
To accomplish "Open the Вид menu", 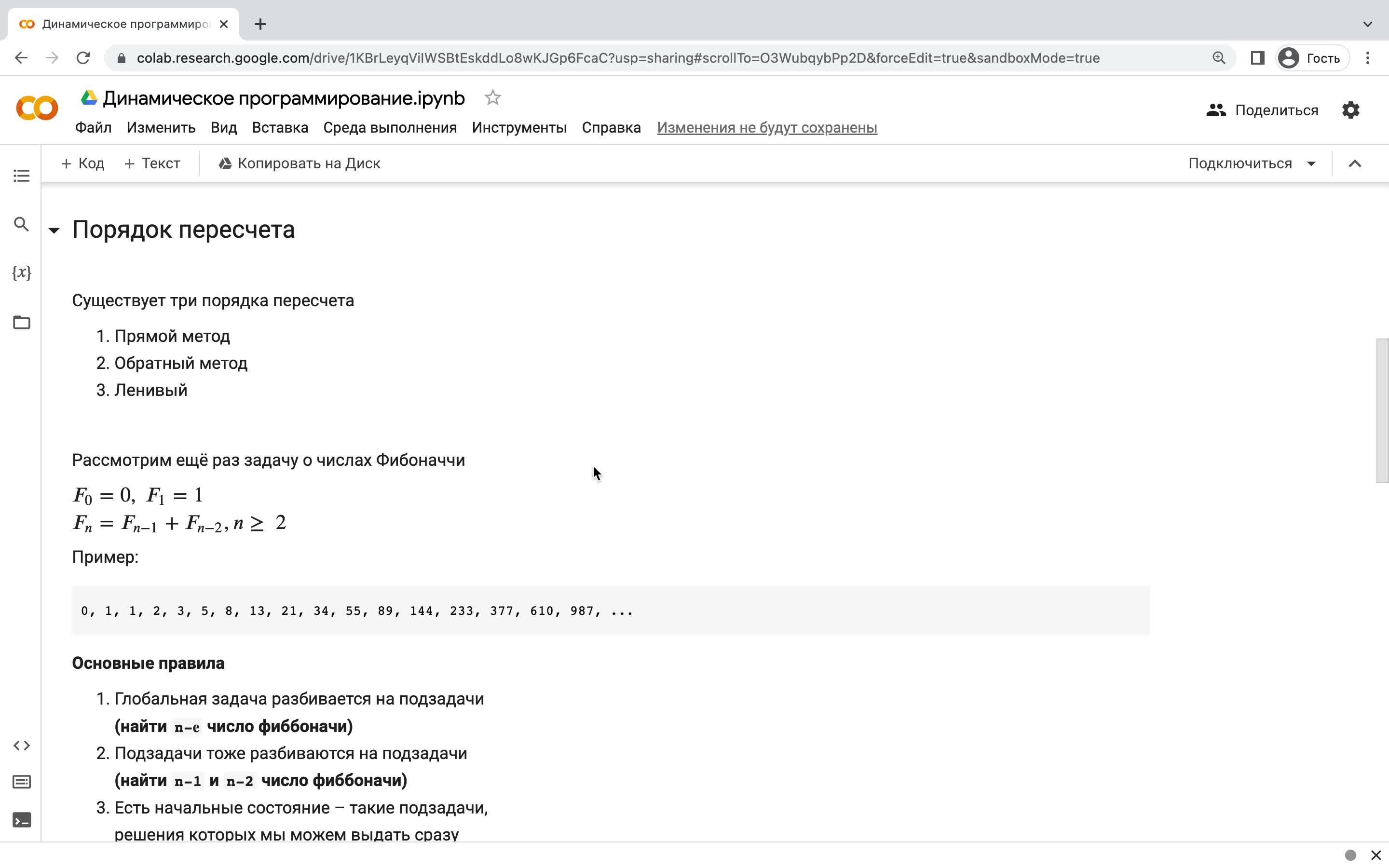I will 223,127.
